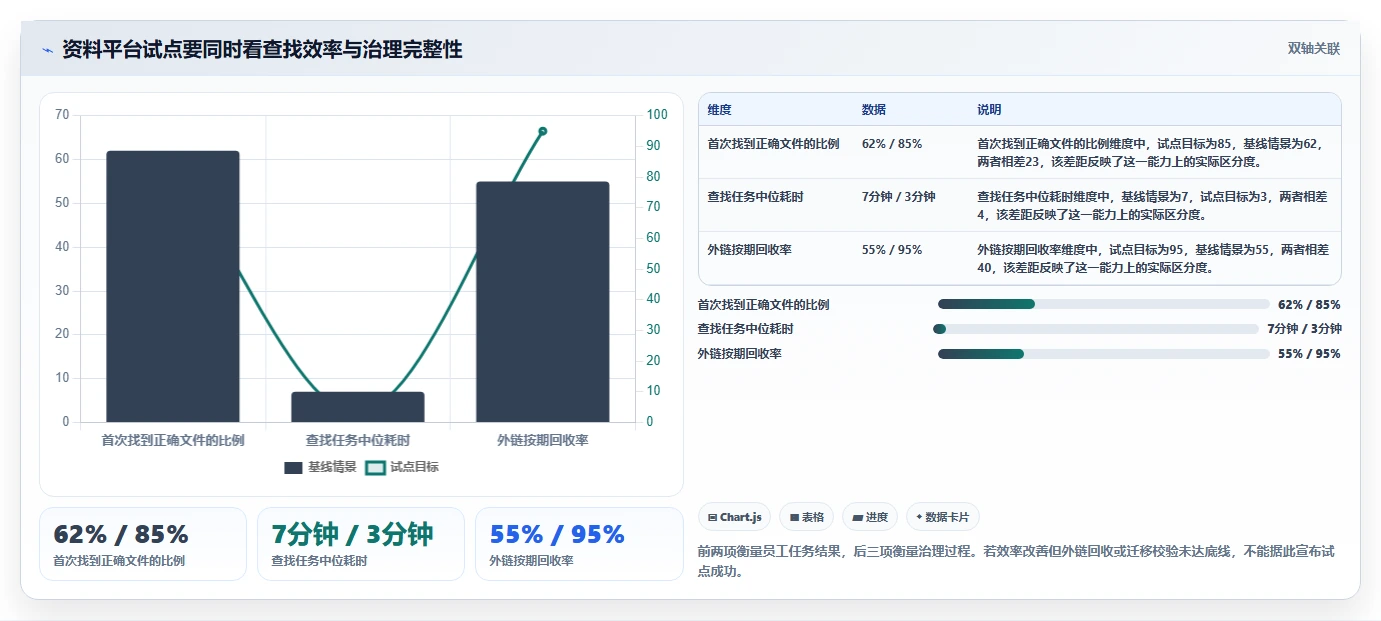Click table cell 首次找到正确文件的比例
Screen dimensions: 1381x621
tap(773, 144)
